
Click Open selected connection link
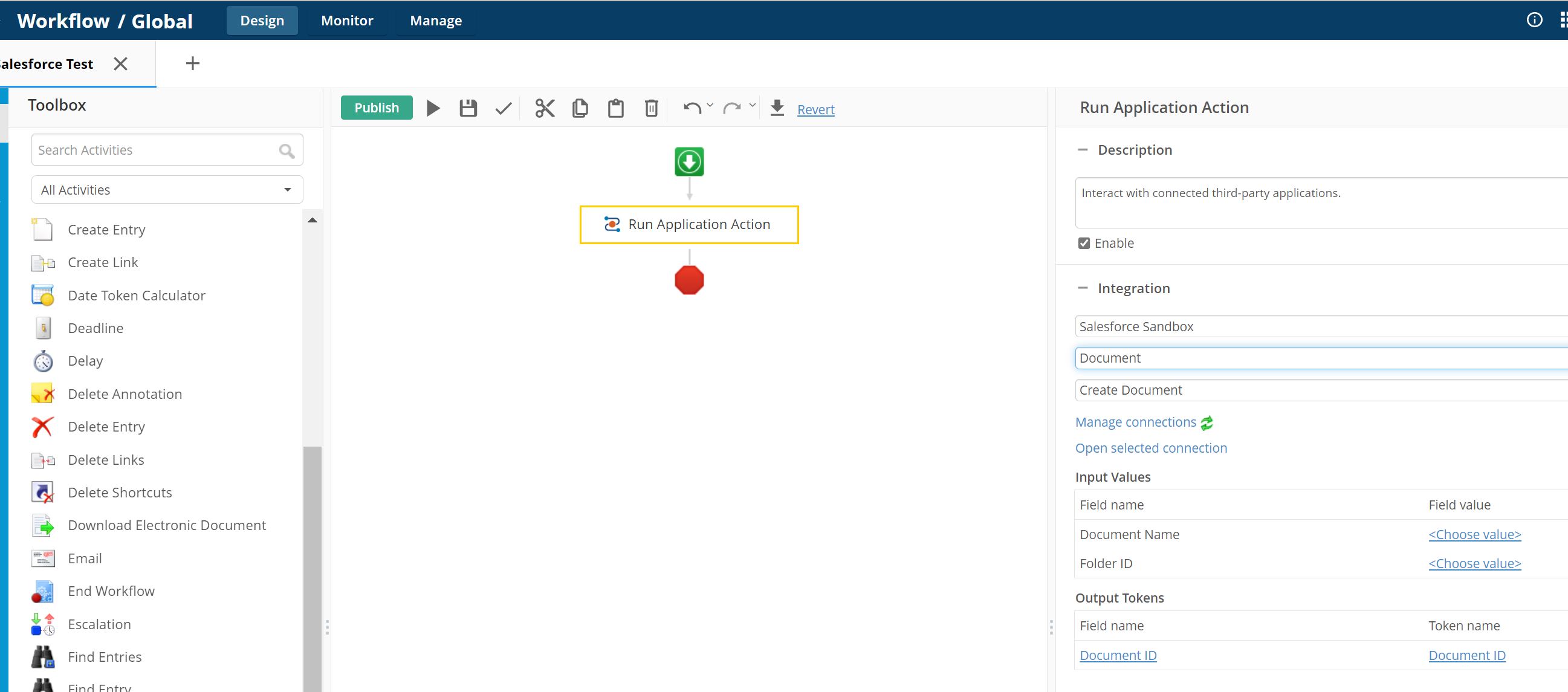(x=1151, y=448)
